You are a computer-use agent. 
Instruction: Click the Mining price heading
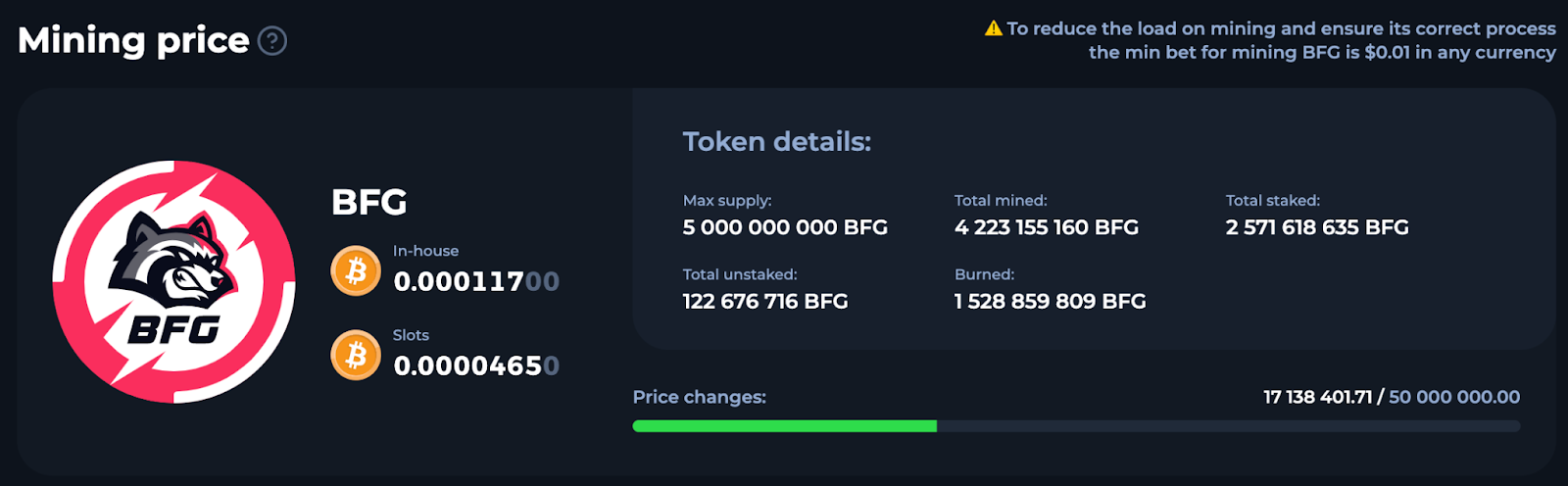point(133,40)
